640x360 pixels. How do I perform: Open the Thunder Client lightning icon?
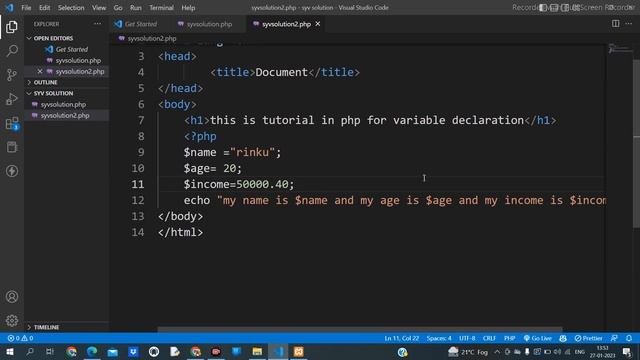pyautogui.click(x=12, y=171)
